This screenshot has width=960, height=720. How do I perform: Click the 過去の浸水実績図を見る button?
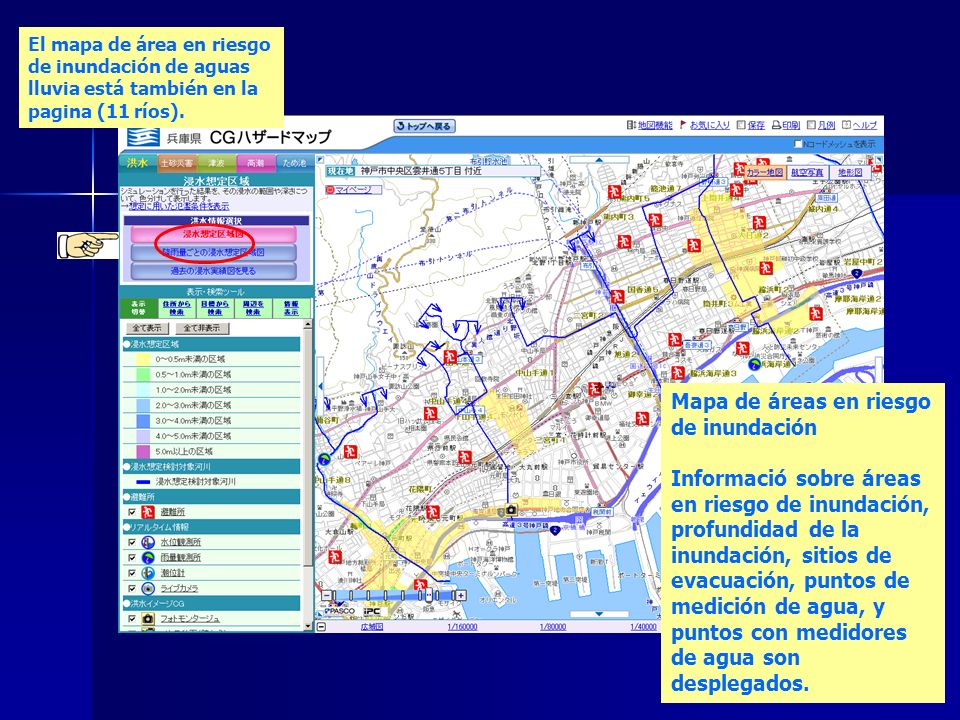click(x=213, y=271)
